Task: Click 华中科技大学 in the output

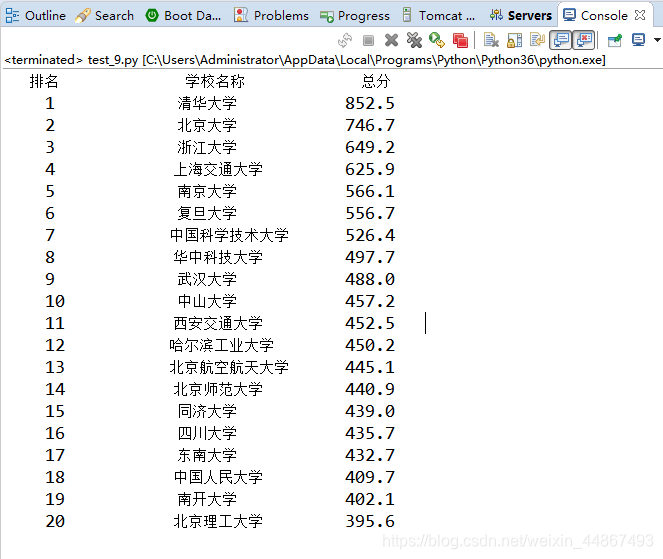Action: [x=218, y=257]
